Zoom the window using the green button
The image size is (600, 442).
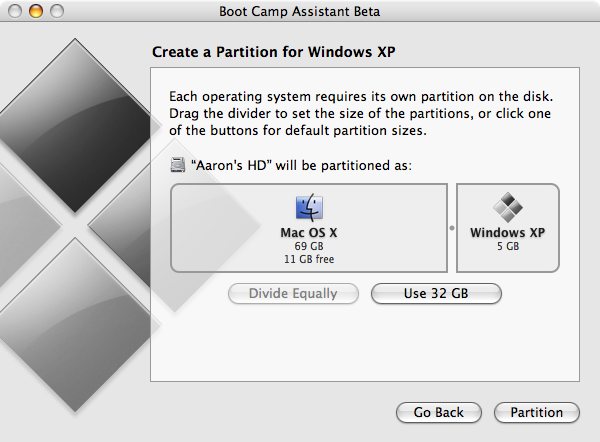[x=57, y=12]
